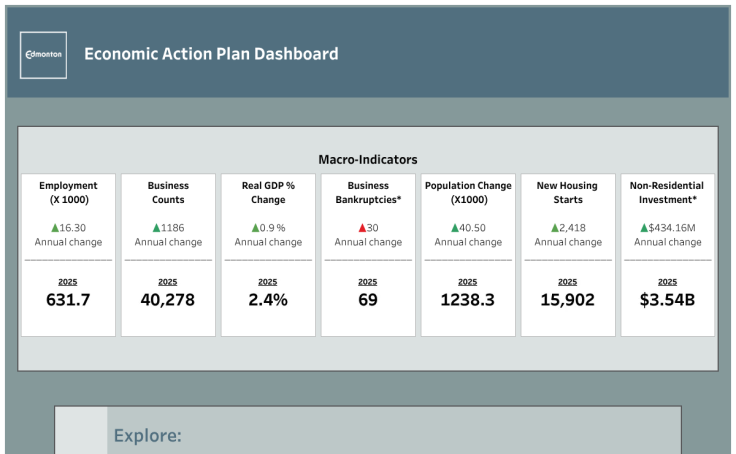Click Annual change under 0.9 %

268,242
